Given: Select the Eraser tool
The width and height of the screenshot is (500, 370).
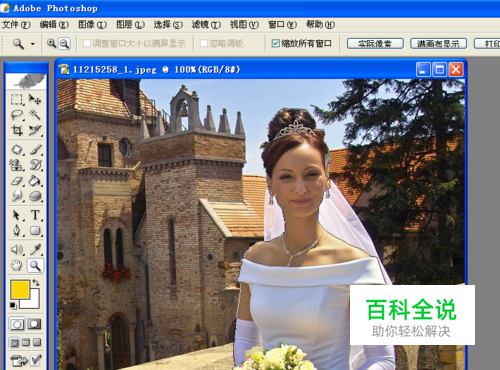Looking at the screenshot, I should coord(17,180).
